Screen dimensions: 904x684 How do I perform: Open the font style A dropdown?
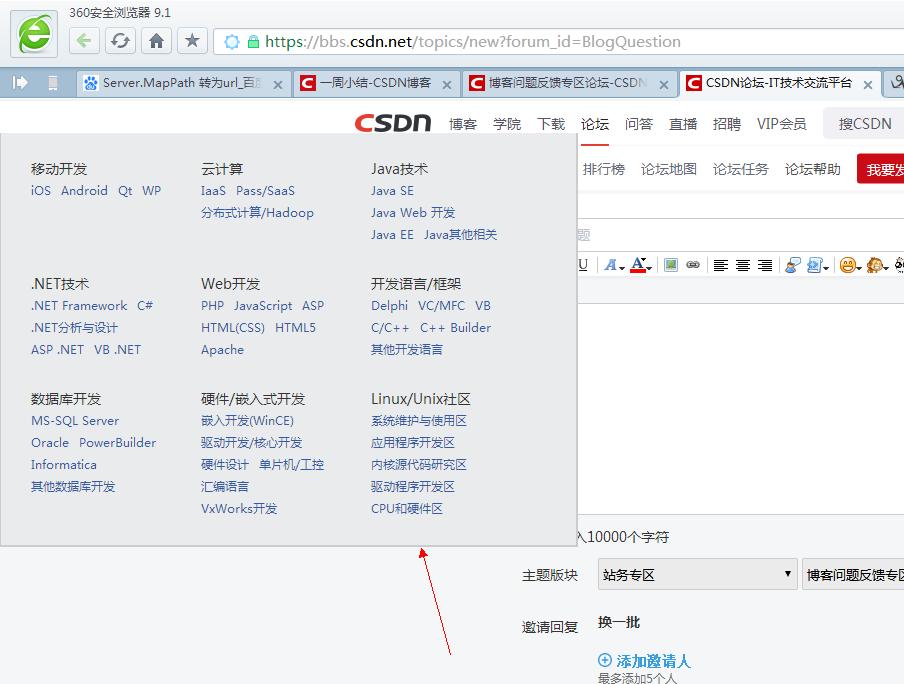(614, 265)
